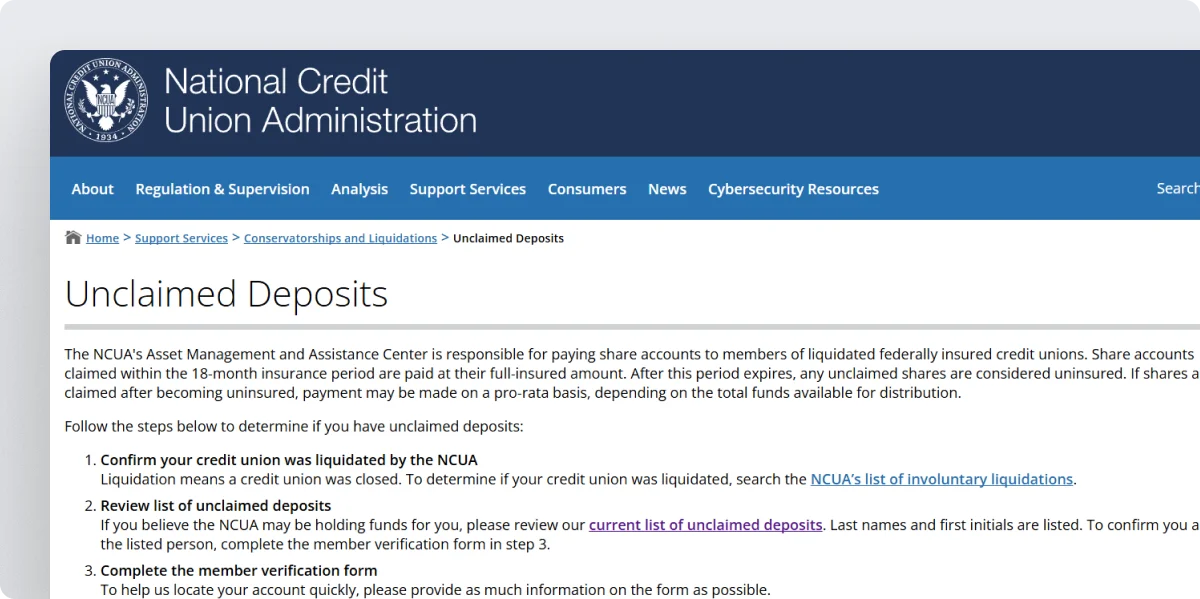
Task: Select the Unclaimed Deposits breadcrumb entry
Action: pos(508,237)
